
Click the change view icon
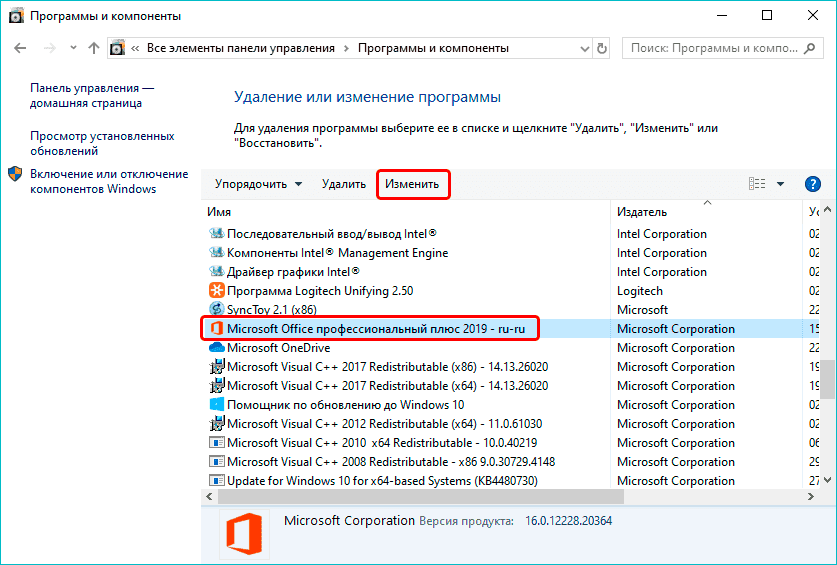(757, 184)
